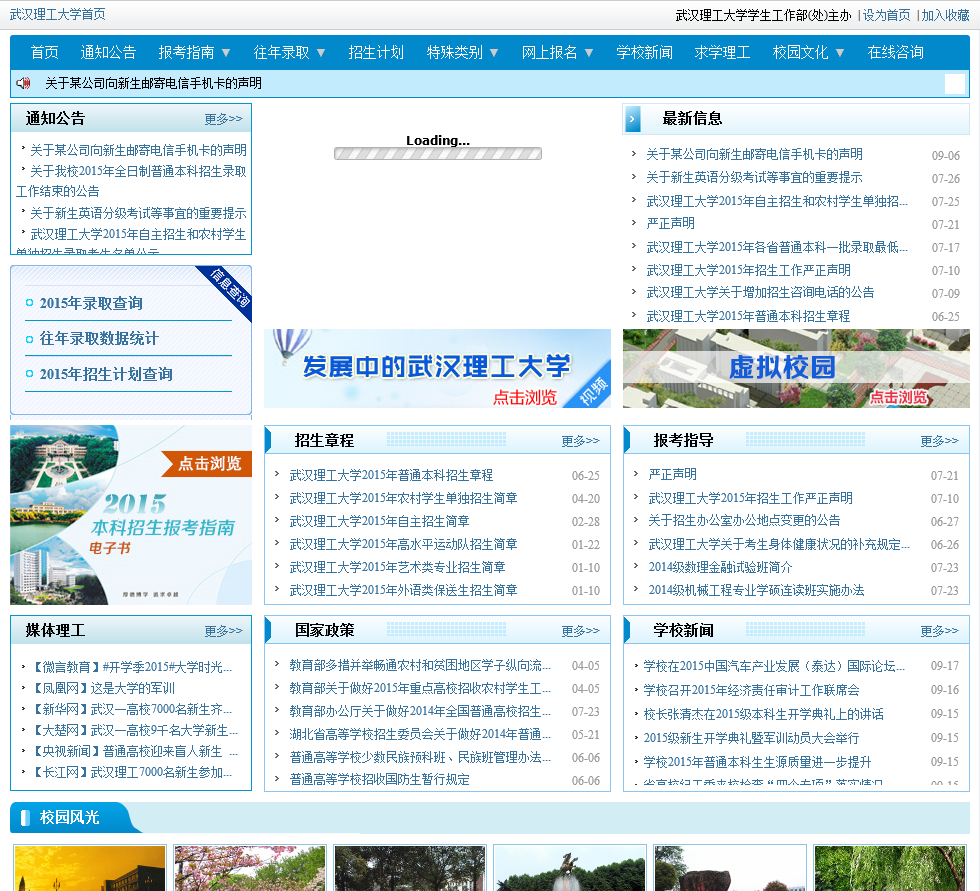Open the yellow sunset campus photo
This screenshot has width=980, height=891.
click(89, 868)
